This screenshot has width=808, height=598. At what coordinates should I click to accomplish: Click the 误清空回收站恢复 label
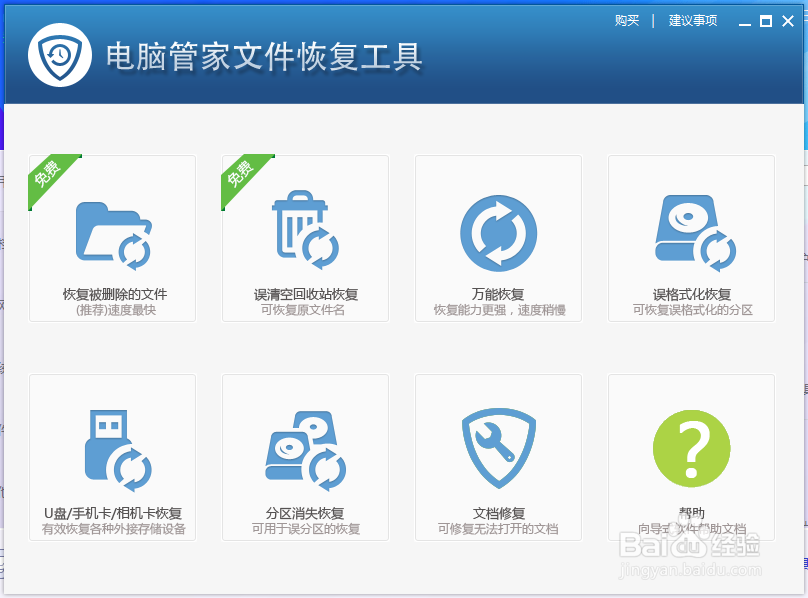(x=306, y=294)
